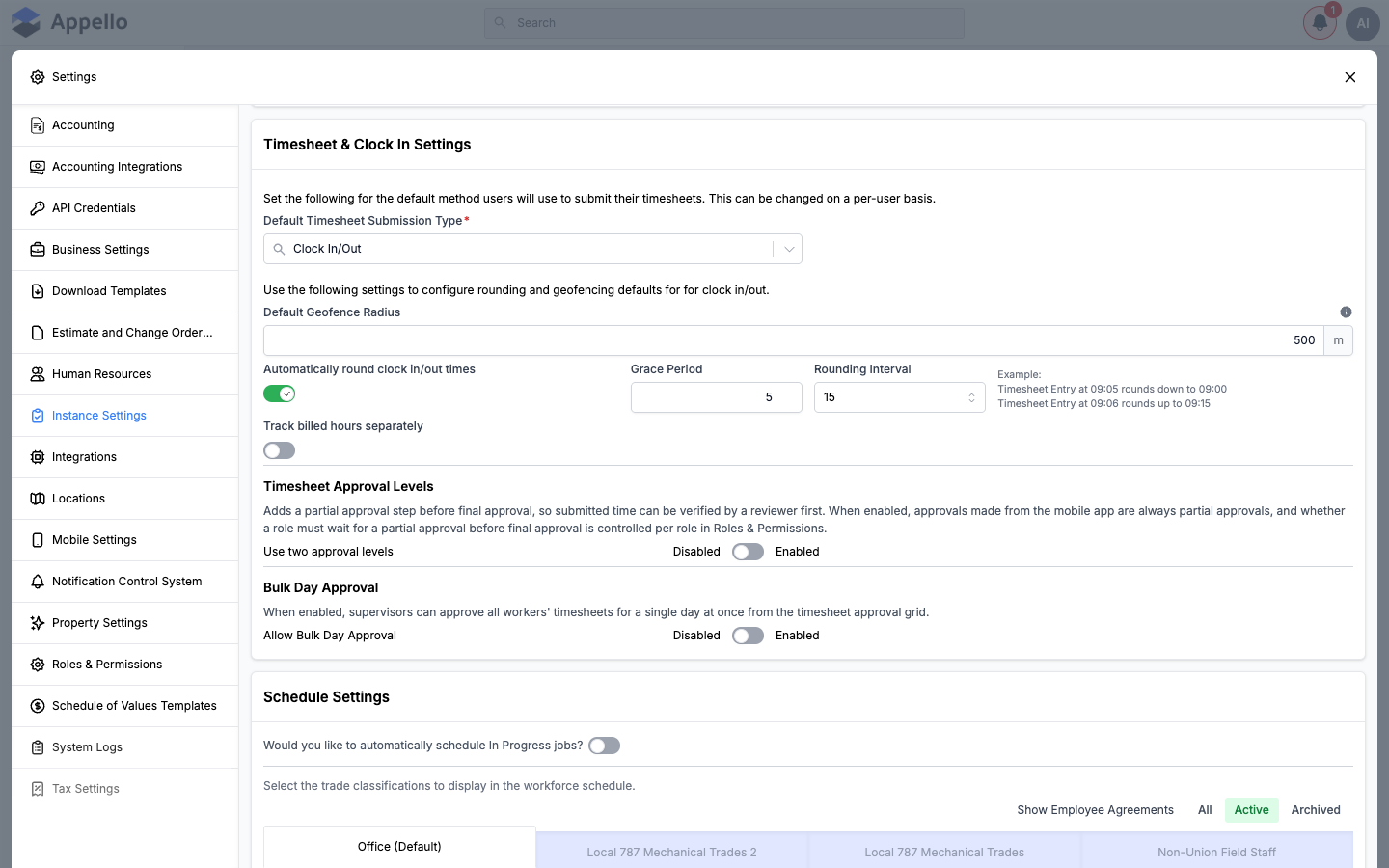Viewport: 1389px width, 868px height.
Task: Click the Schedule Settings heading
Action: [326, 697]
